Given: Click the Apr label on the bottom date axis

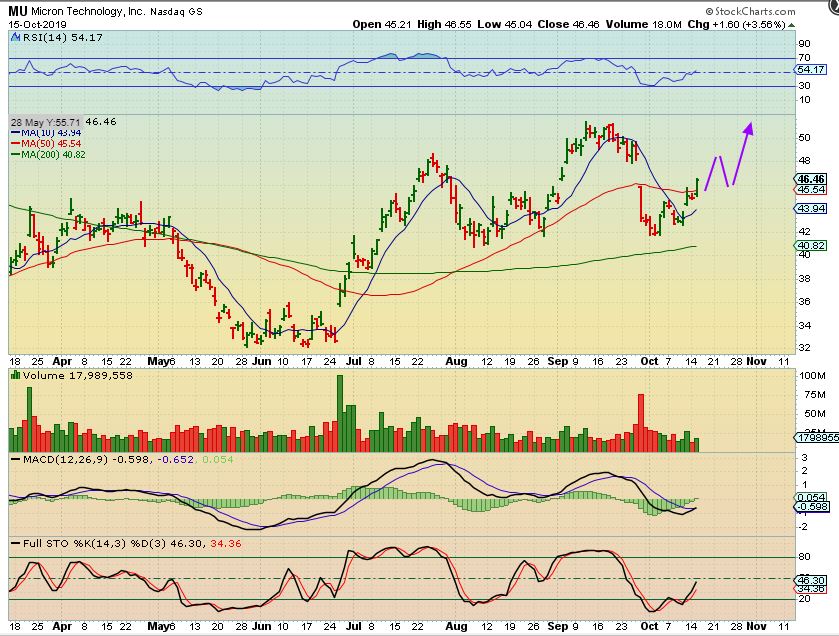Looking at the screenshot, I should coord(63,626).
